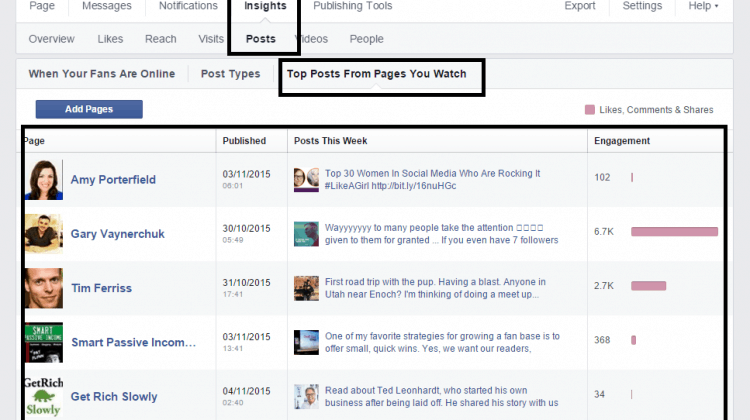
Task: Open Gary Vaynerchuk page link
Action: [118, 233]
